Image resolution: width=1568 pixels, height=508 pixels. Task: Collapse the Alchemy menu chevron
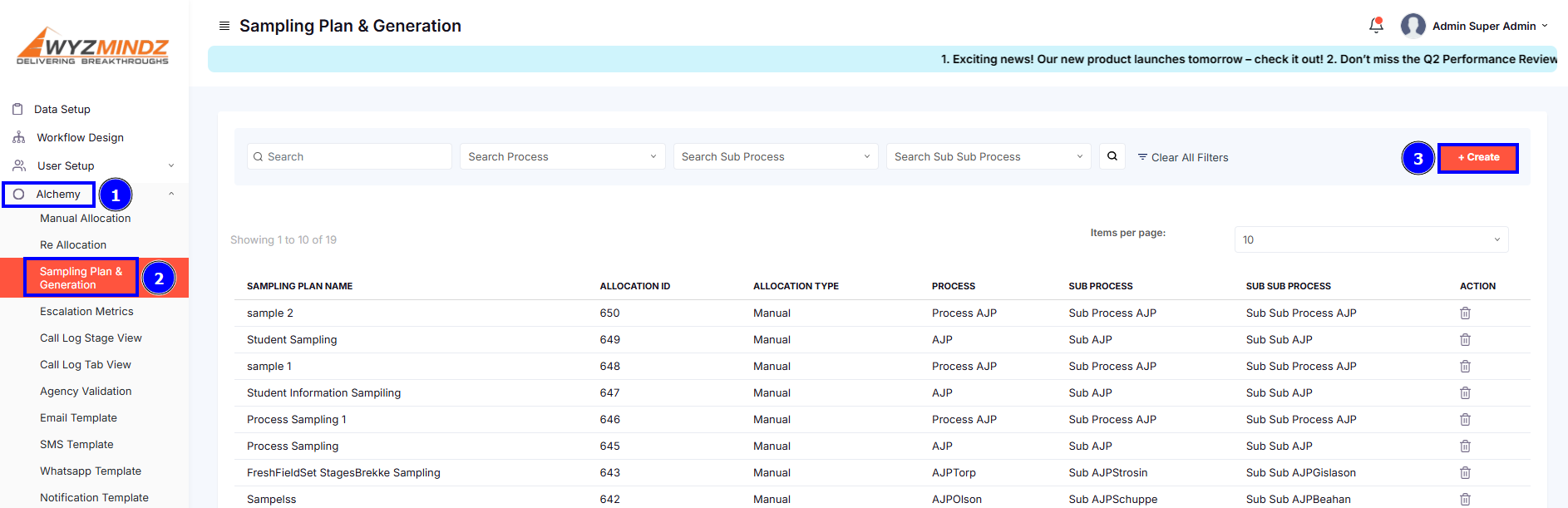point(171,194)
